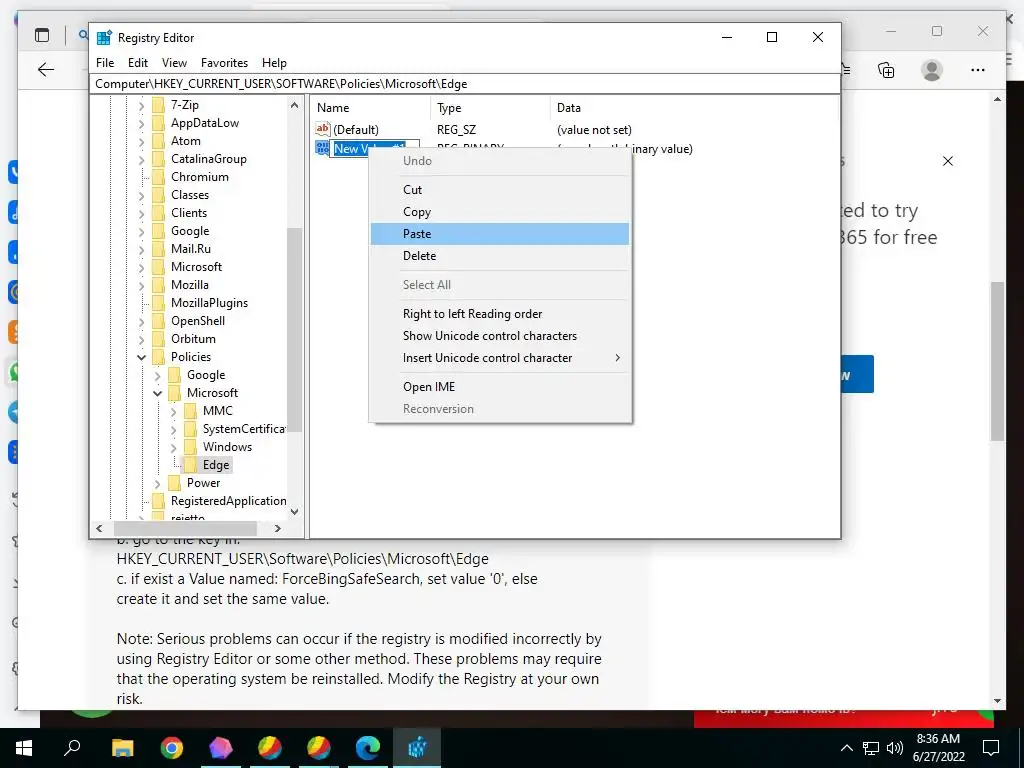
Task: Click the Name column header
Action: point(370,108)
